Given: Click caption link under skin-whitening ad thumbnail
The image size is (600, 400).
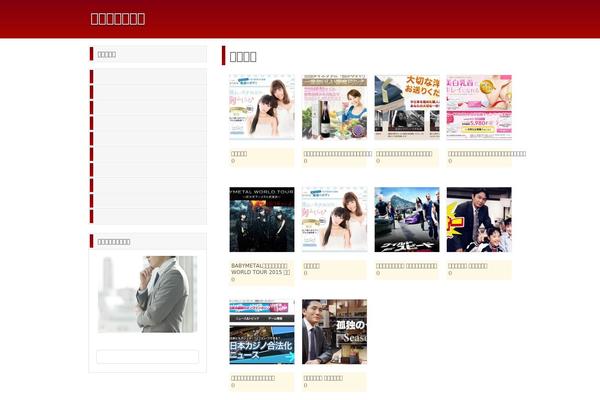Looking at the screenshot, I should pyautogui.click(x=487, y=153).
